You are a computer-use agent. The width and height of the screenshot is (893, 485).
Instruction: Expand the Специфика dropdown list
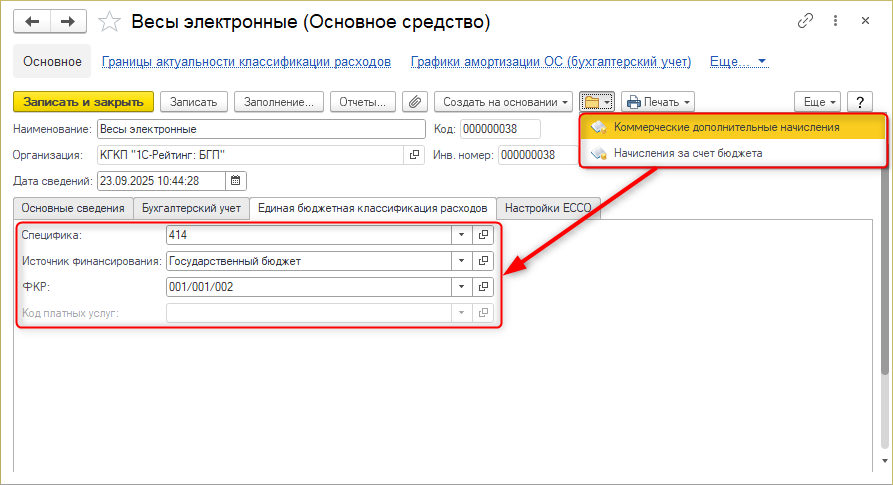tap(461, 235)
